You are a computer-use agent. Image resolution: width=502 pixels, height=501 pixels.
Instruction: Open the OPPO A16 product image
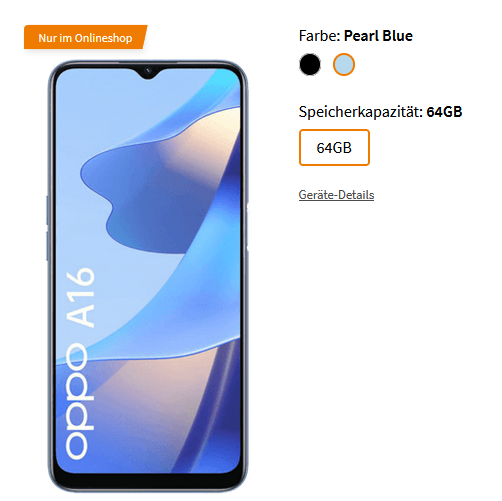pos(148,276)
